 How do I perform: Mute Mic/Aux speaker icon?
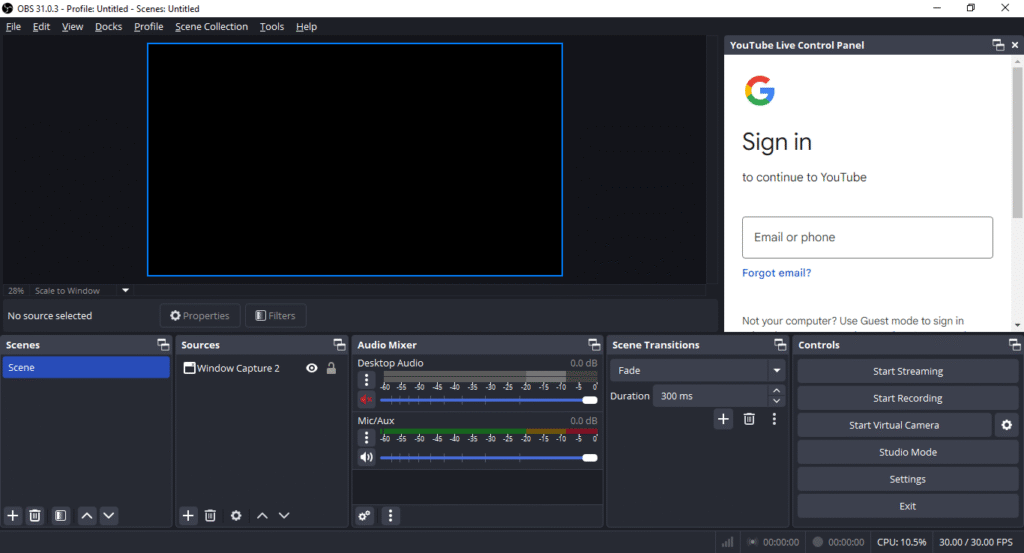[366, 457]
